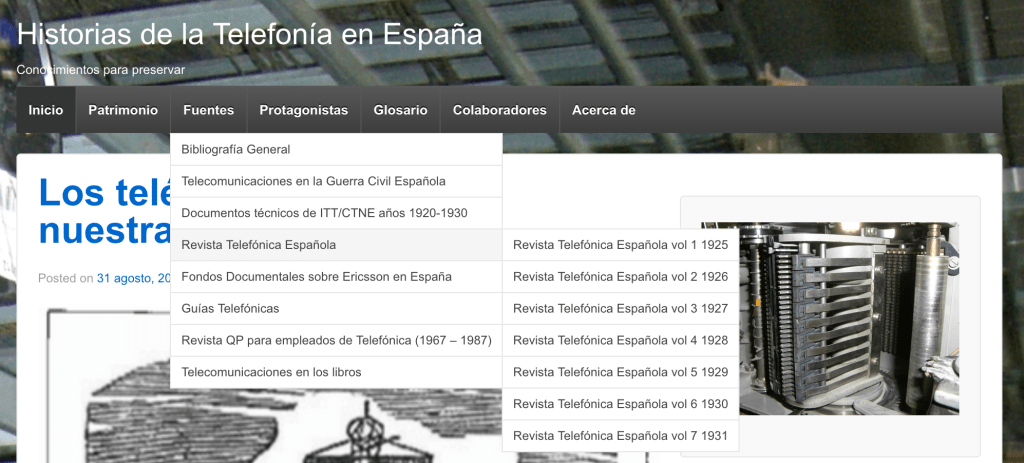Open Revista Telefónica Española vol 1 1925
1024x463 pixels.
[x=620, y=245]
